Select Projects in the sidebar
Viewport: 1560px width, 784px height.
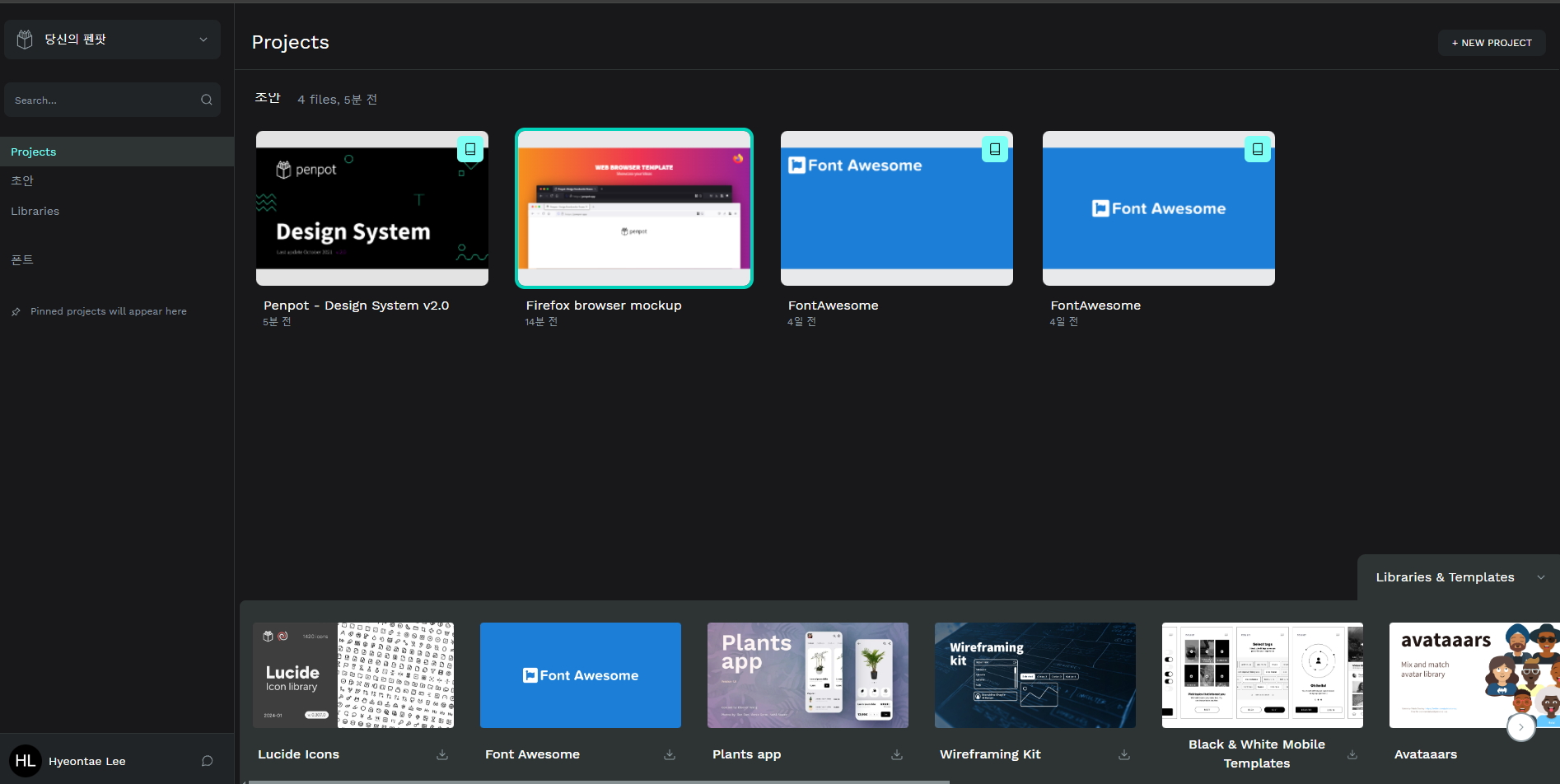(x=117, y=152)
